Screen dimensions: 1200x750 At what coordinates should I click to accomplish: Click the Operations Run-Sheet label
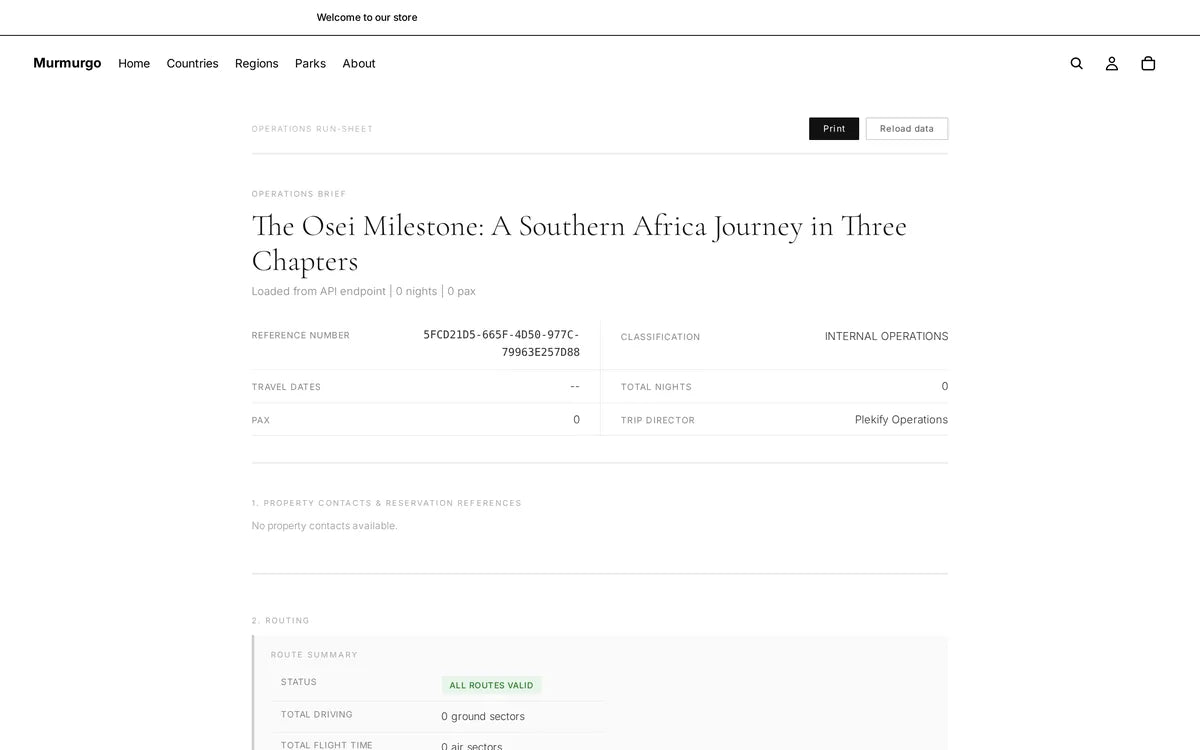point(312,129)
